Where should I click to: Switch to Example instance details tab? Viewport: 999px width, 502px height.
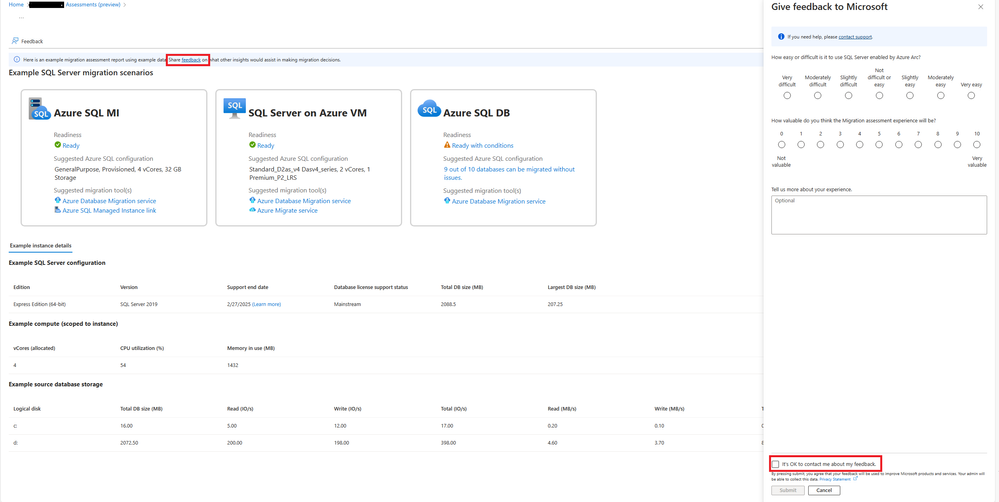click(41, 245)
